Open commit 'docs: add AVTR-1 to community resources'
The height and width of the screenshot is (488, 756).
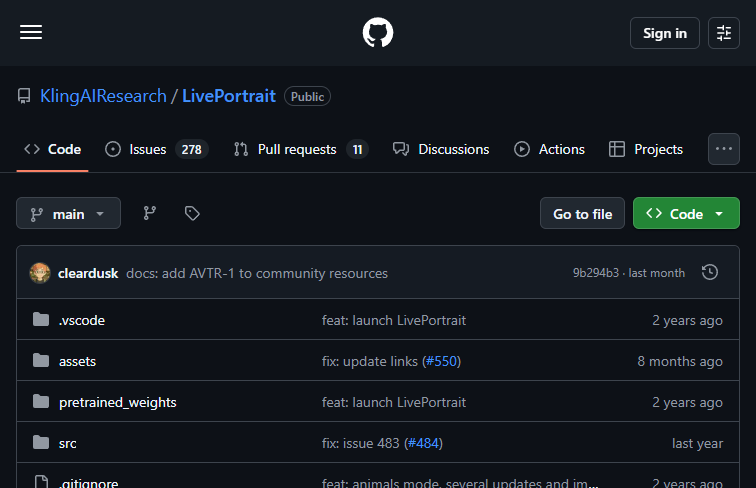(256, 273)
